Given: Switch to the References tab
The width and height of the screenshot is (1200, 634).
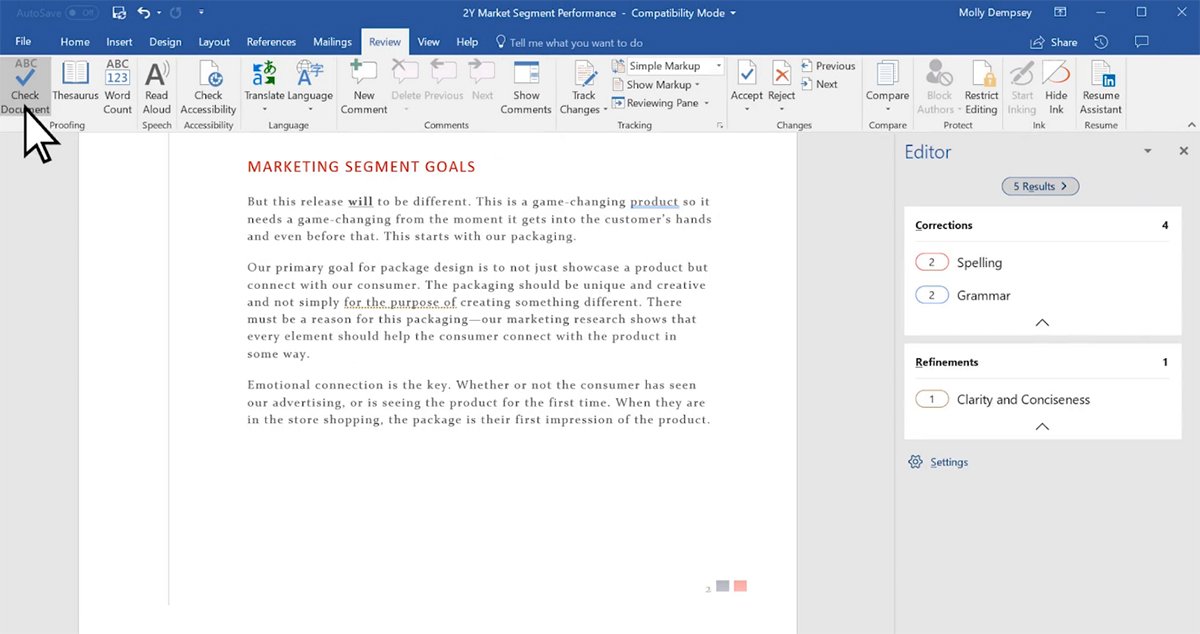Looking at the screenshot, I should (271, 42).
